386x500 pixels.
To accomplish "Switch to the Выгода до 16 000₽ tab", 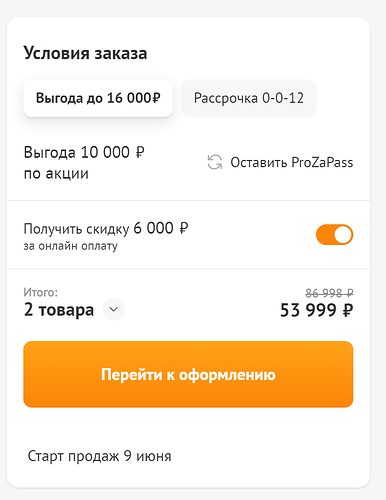I will click(x=98, y=98).
